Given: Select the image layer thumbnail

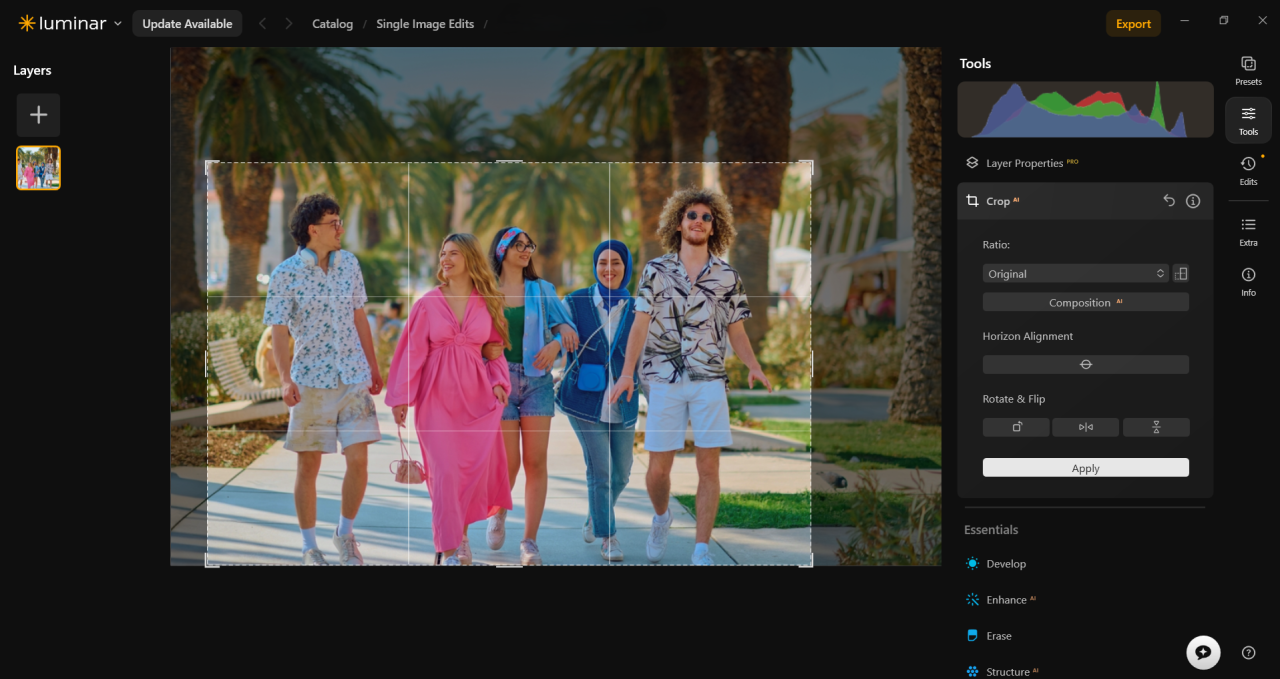Looking at the screenshot, I should [38, 168].
